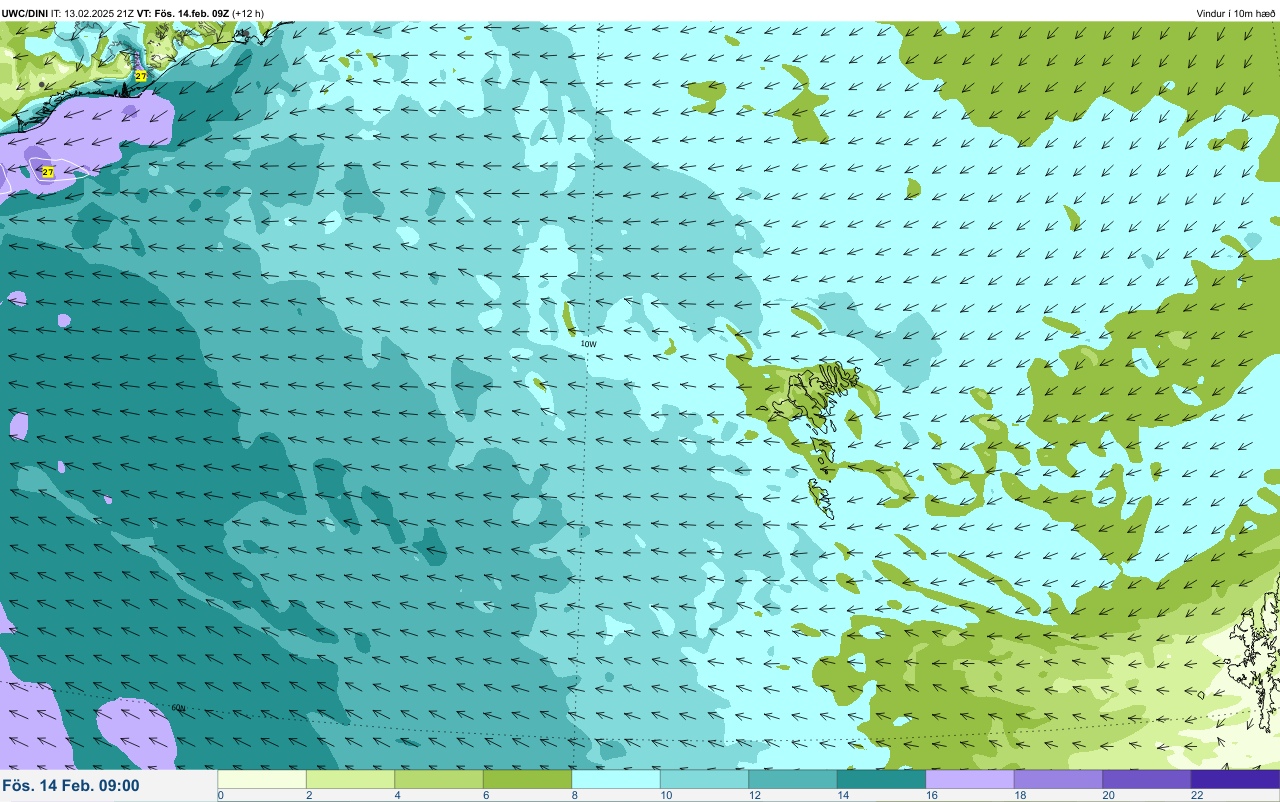
Task: Select the light yellow-green 2–4 legend swatch
Action: coord(350,779)
